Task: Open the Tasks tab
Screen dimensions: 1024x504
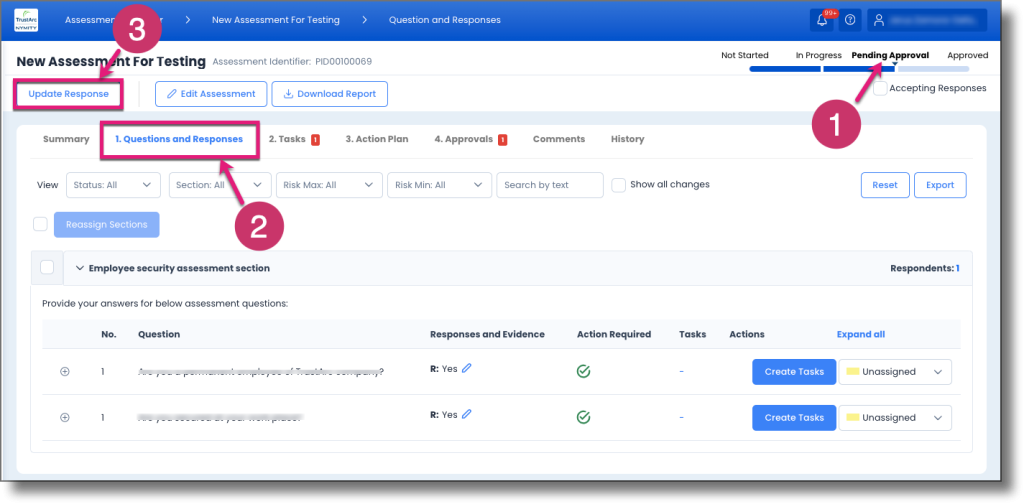Action: [287, 139]
